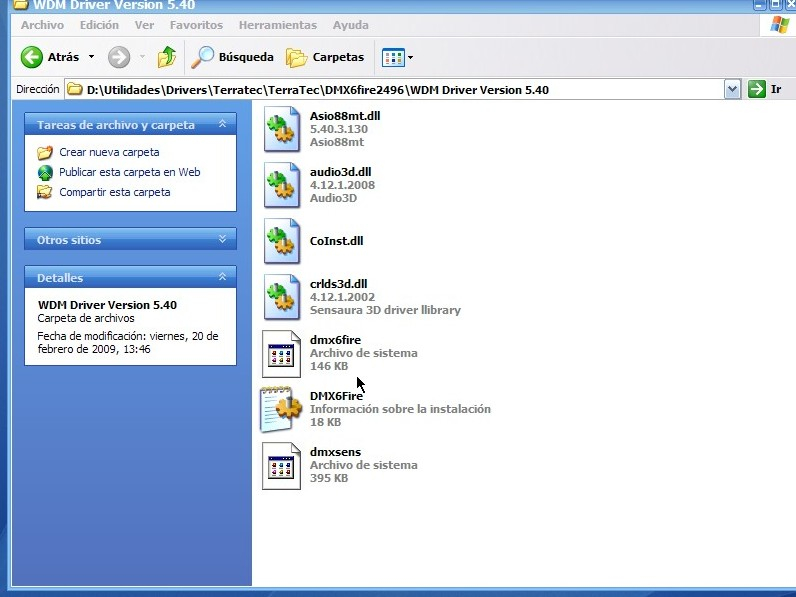Click the new folder icon beside Crear nueva carpeta
This screenshot has height=597, width=796.
tap(45, 152)
